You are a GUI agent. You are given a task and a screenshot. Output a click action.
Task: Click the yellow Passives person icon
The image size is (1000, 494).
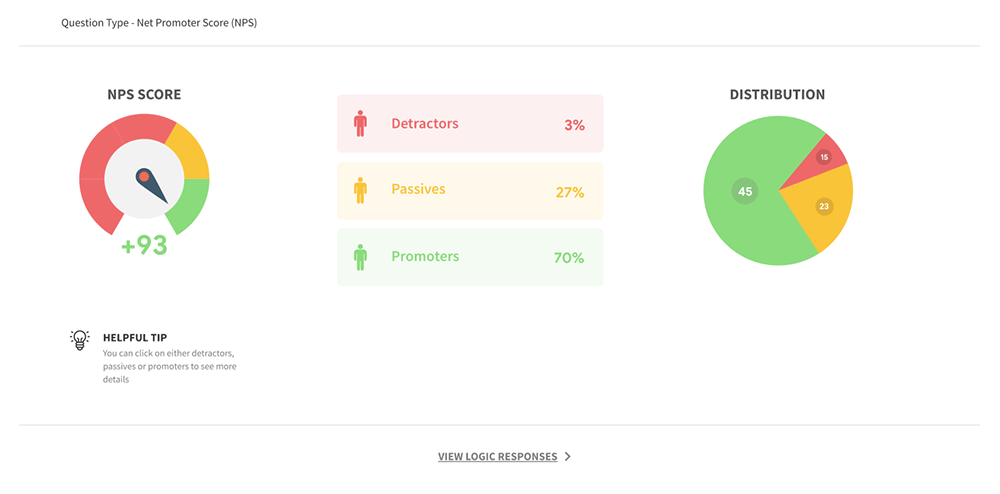[x=360, y=190]
